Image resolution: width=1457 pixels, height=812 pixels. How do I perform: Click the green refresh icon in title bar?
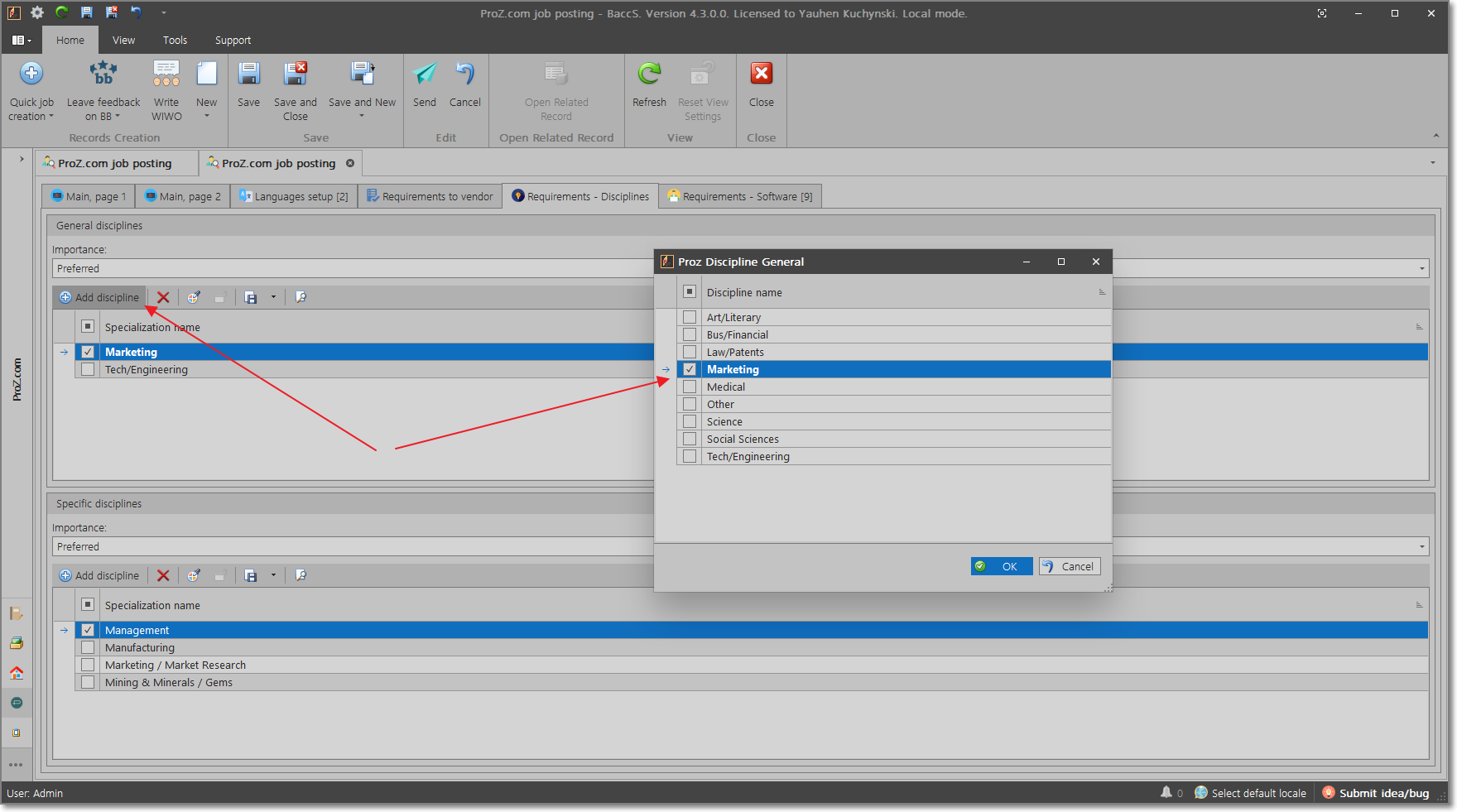pos(62,12)
